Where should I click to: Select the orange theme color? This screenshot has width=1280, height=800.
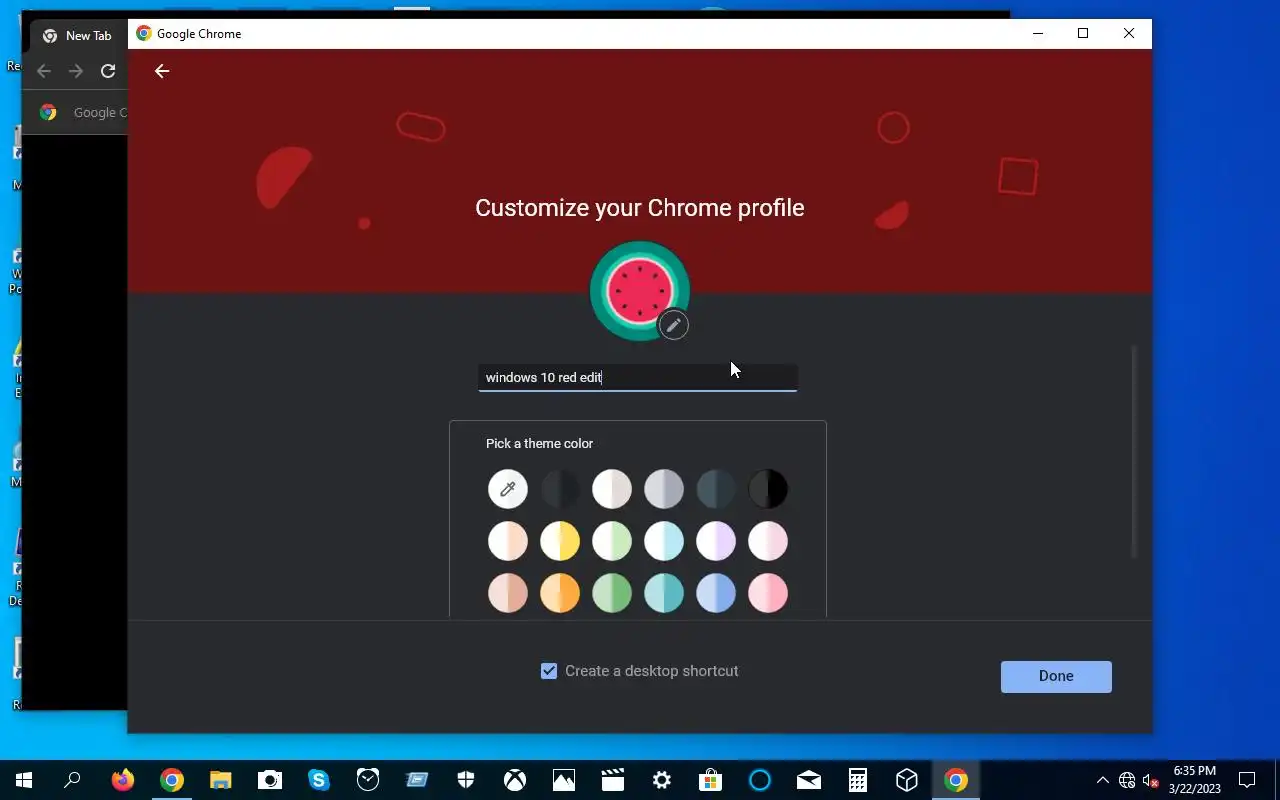(560, 593)
